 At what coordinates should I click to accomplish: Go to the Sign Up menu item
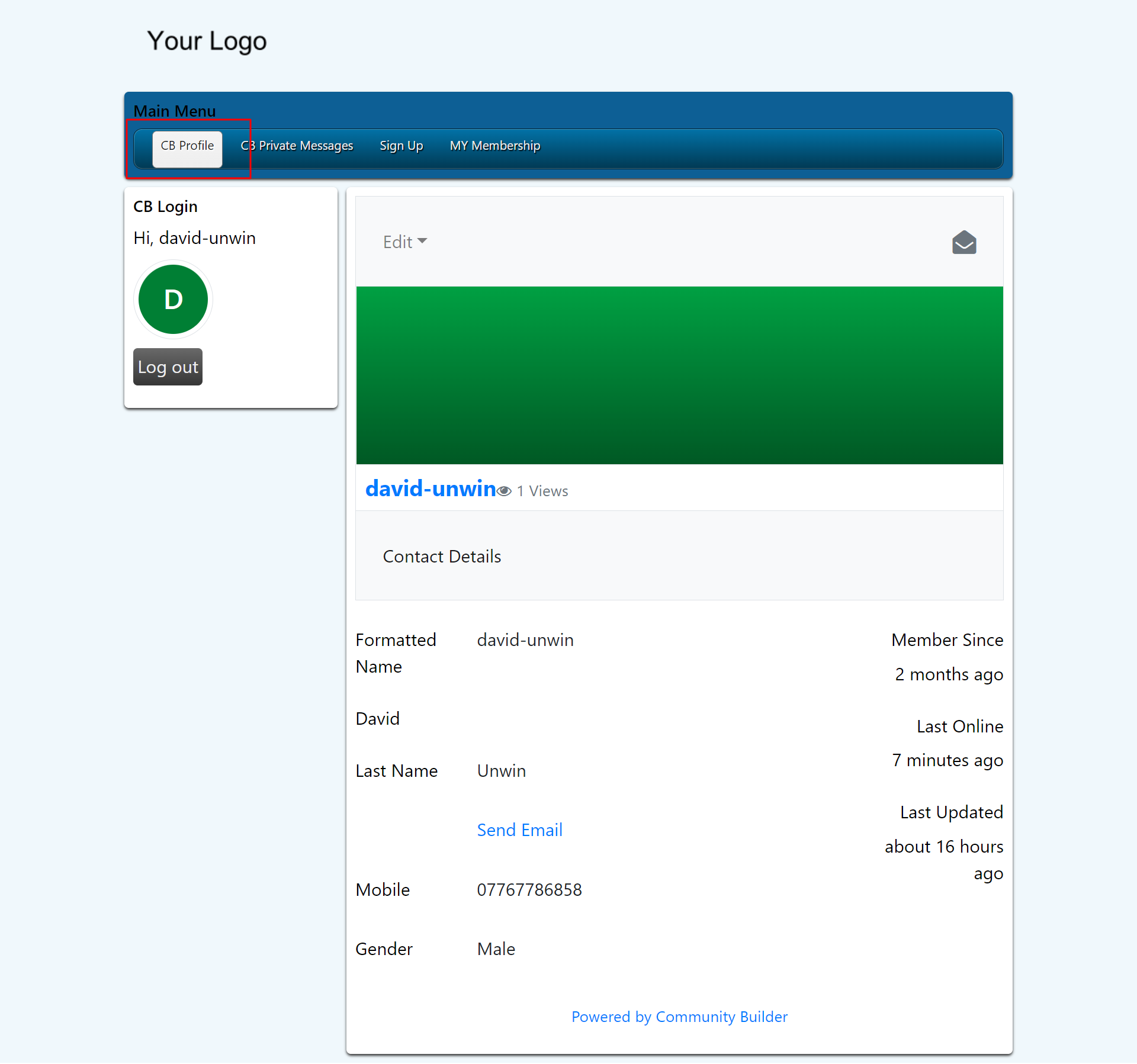[402, 146]
